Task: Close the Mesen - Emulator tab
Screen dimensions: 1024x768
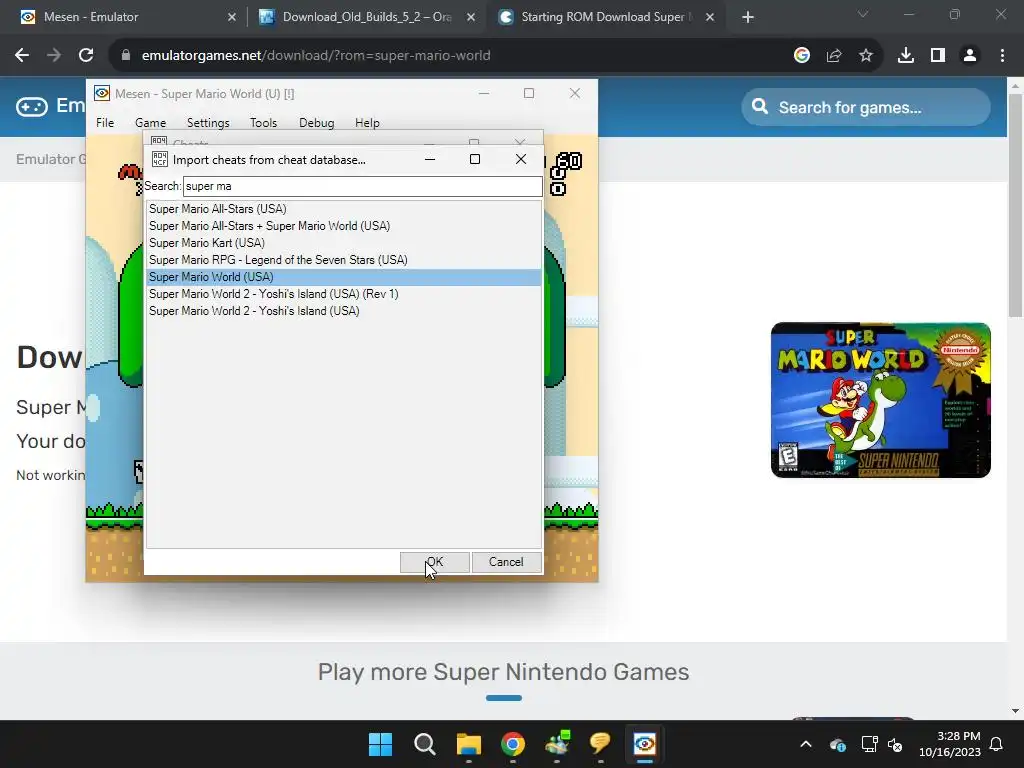Action: pos(232,17)
